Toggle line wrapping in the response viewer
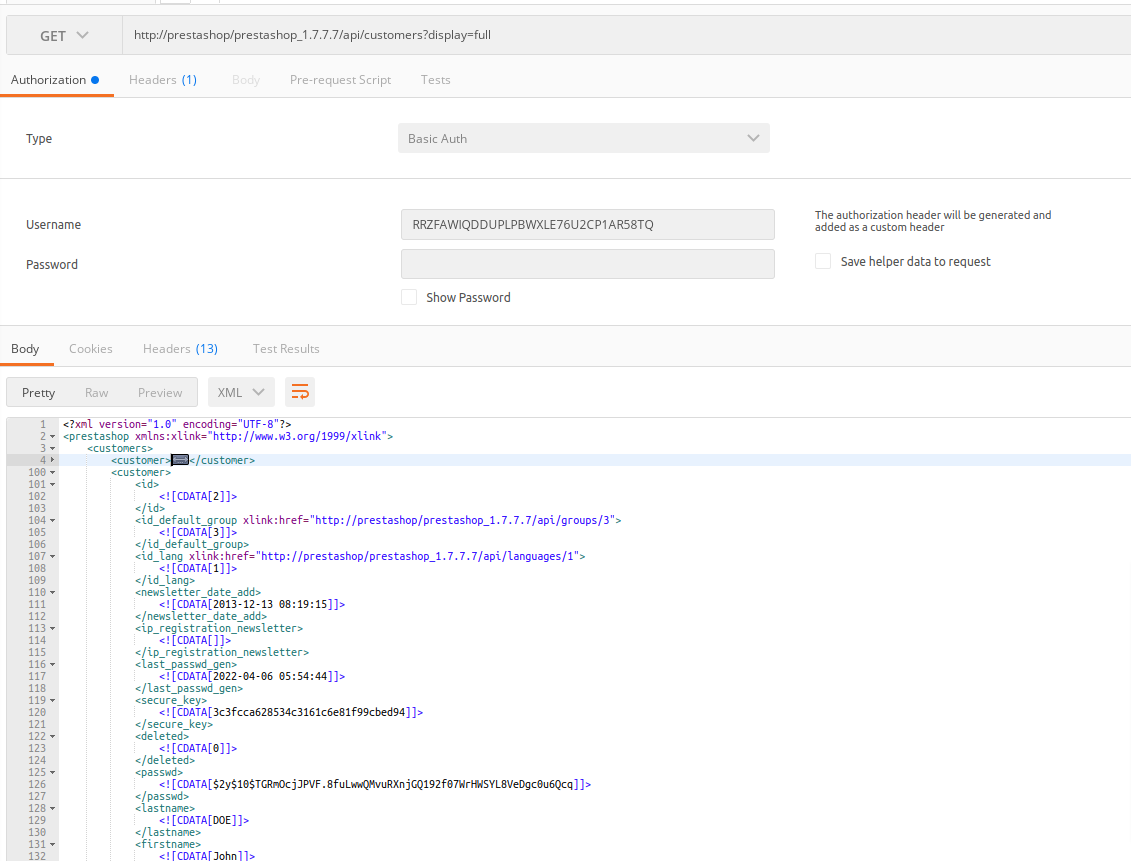Image resolution: width=1131 pixels, height=861 pixels. [x=300, y=392]
